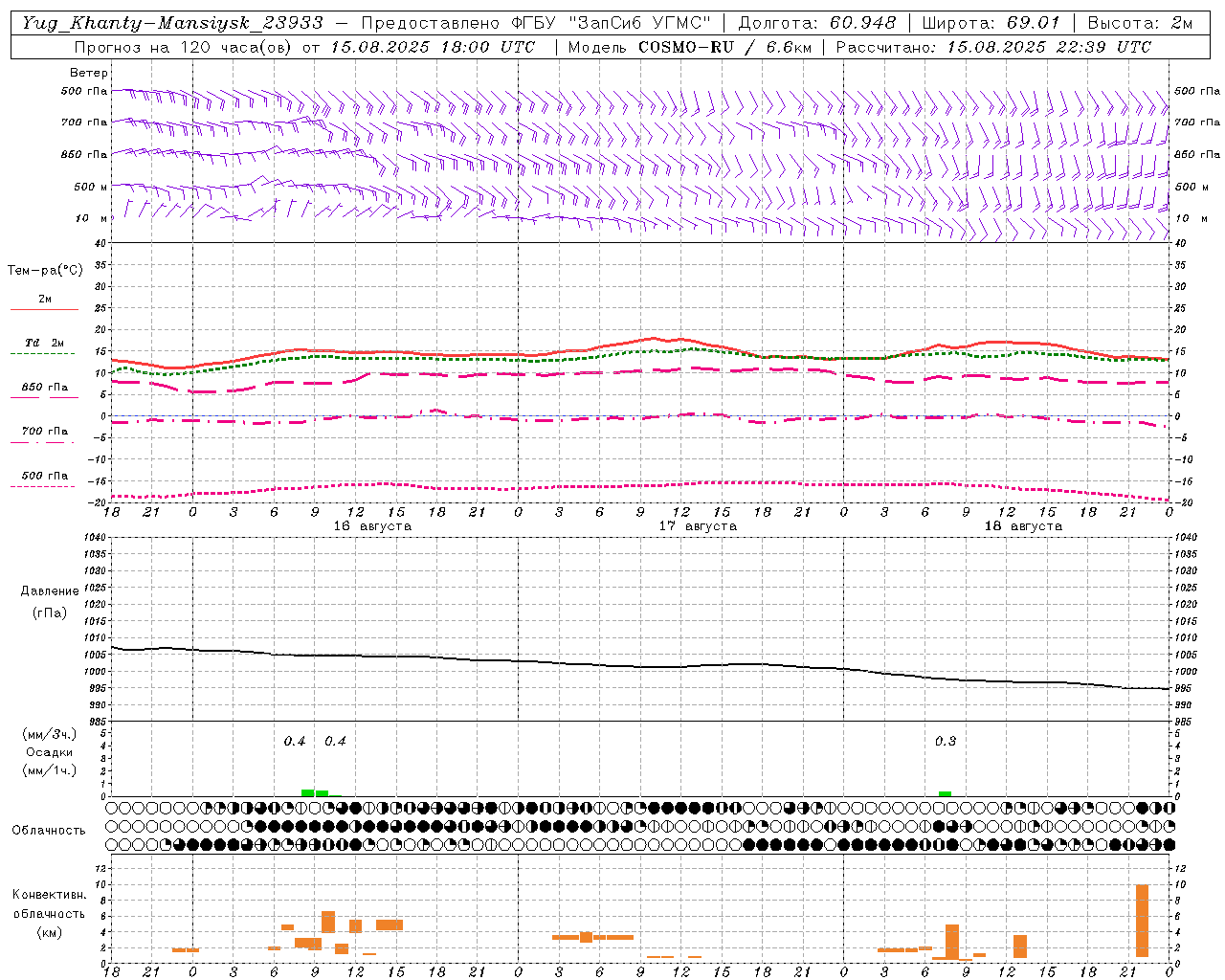This screenshot has width=1225, height=980.
Task: Click the green precipitation bar below '0.3'
Action: click(x=945, y=793)
